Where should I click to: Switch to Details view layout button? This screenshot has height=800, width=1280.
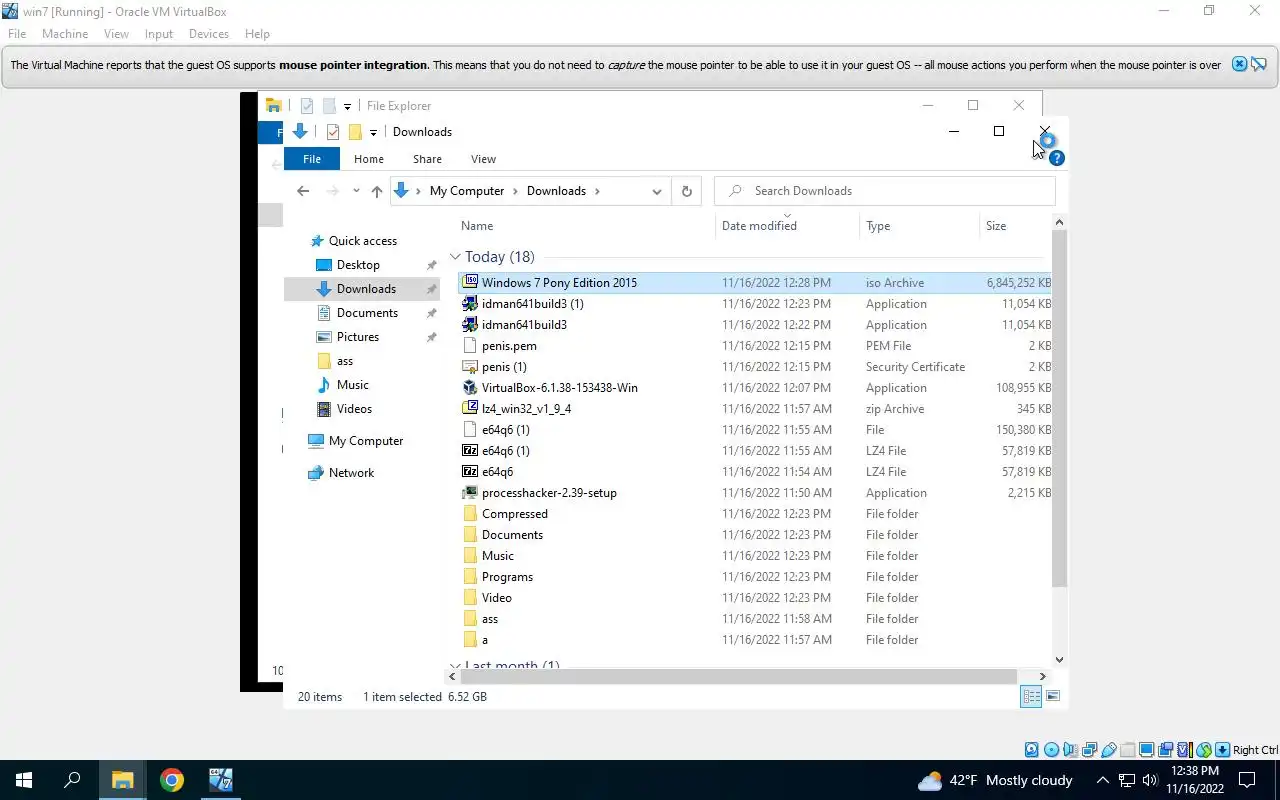1030,697
